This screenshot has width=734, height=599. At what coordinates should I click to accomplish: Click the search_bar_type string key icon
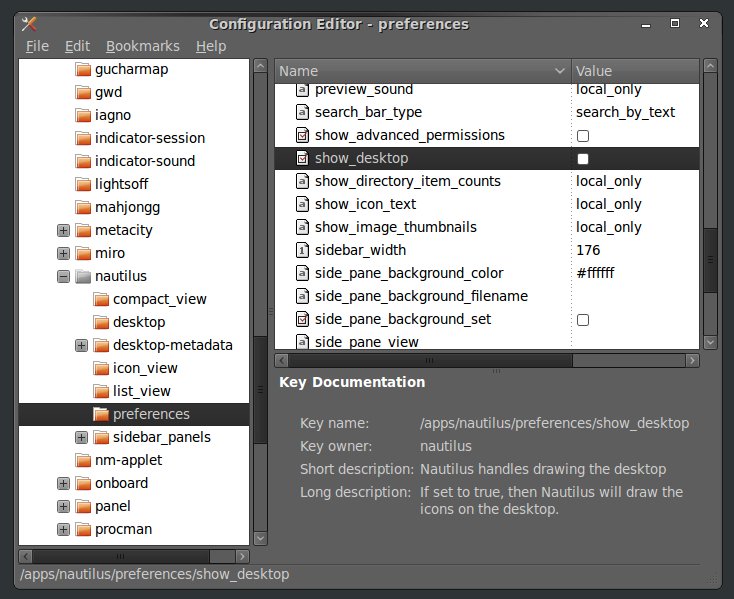click(303, 112)
